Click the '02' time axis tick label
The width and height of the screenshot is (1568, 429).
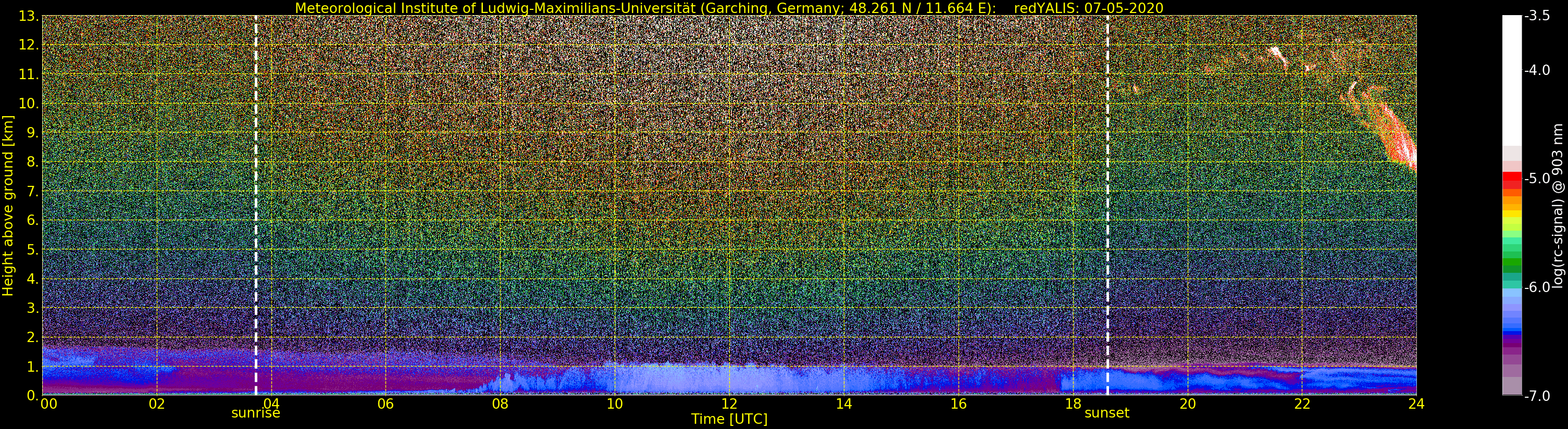(x=156, y=403)
